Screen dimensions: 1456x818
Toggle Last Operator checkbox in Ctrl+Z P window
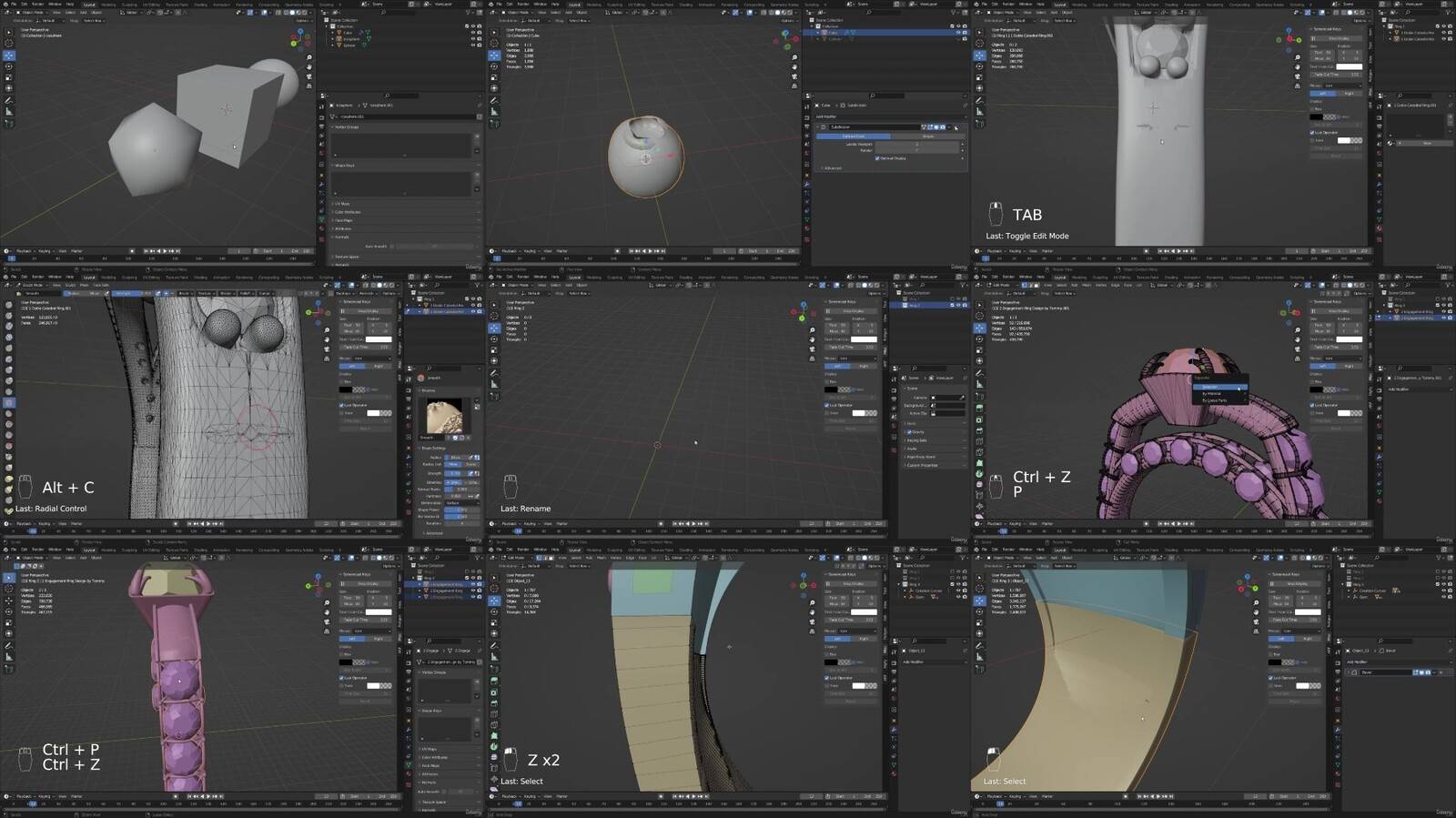tap(1312, 405)
